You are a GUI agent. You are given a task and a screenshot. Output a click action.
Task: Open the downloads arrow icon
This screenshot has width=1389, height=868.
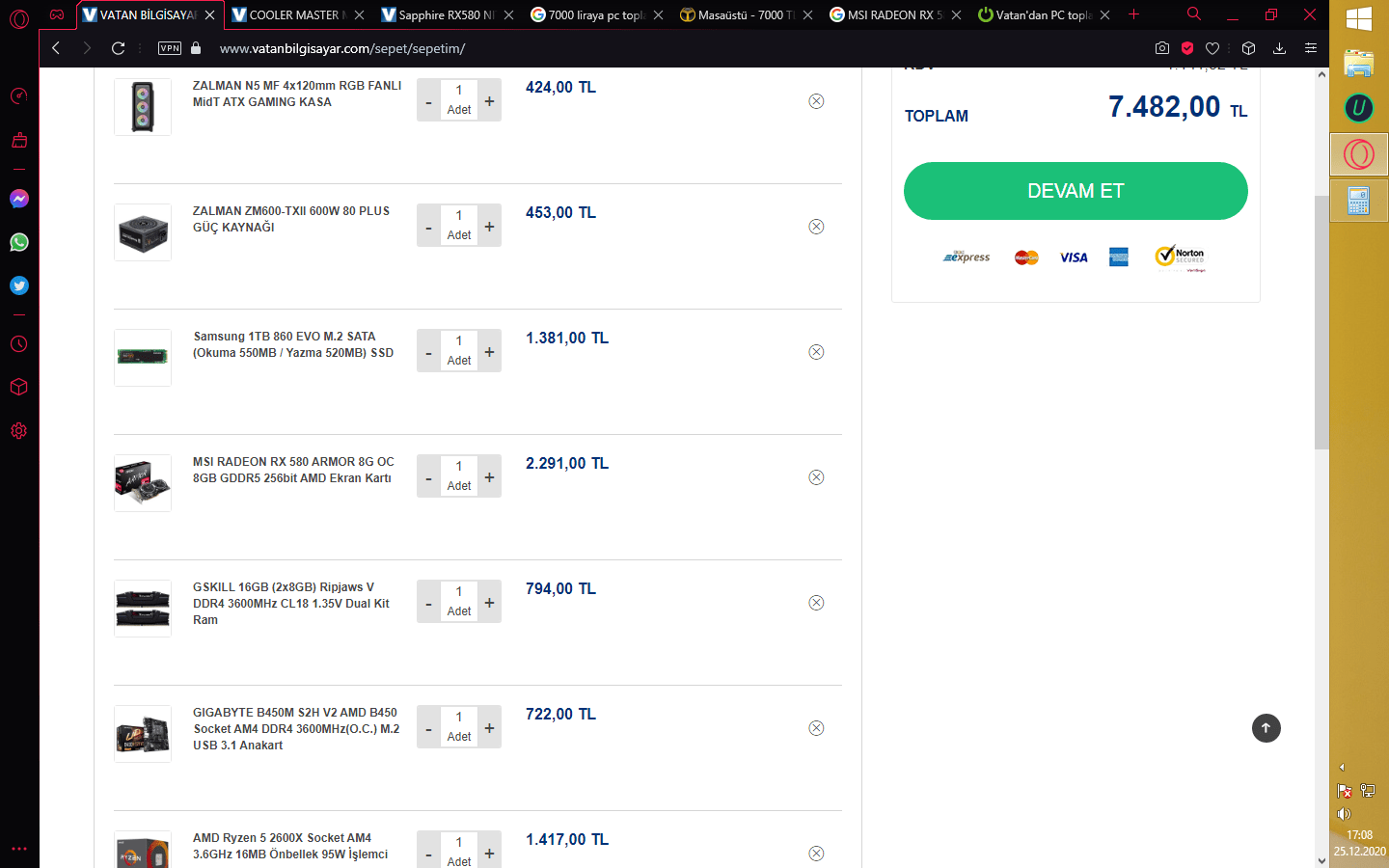[x=1279, y=48]
